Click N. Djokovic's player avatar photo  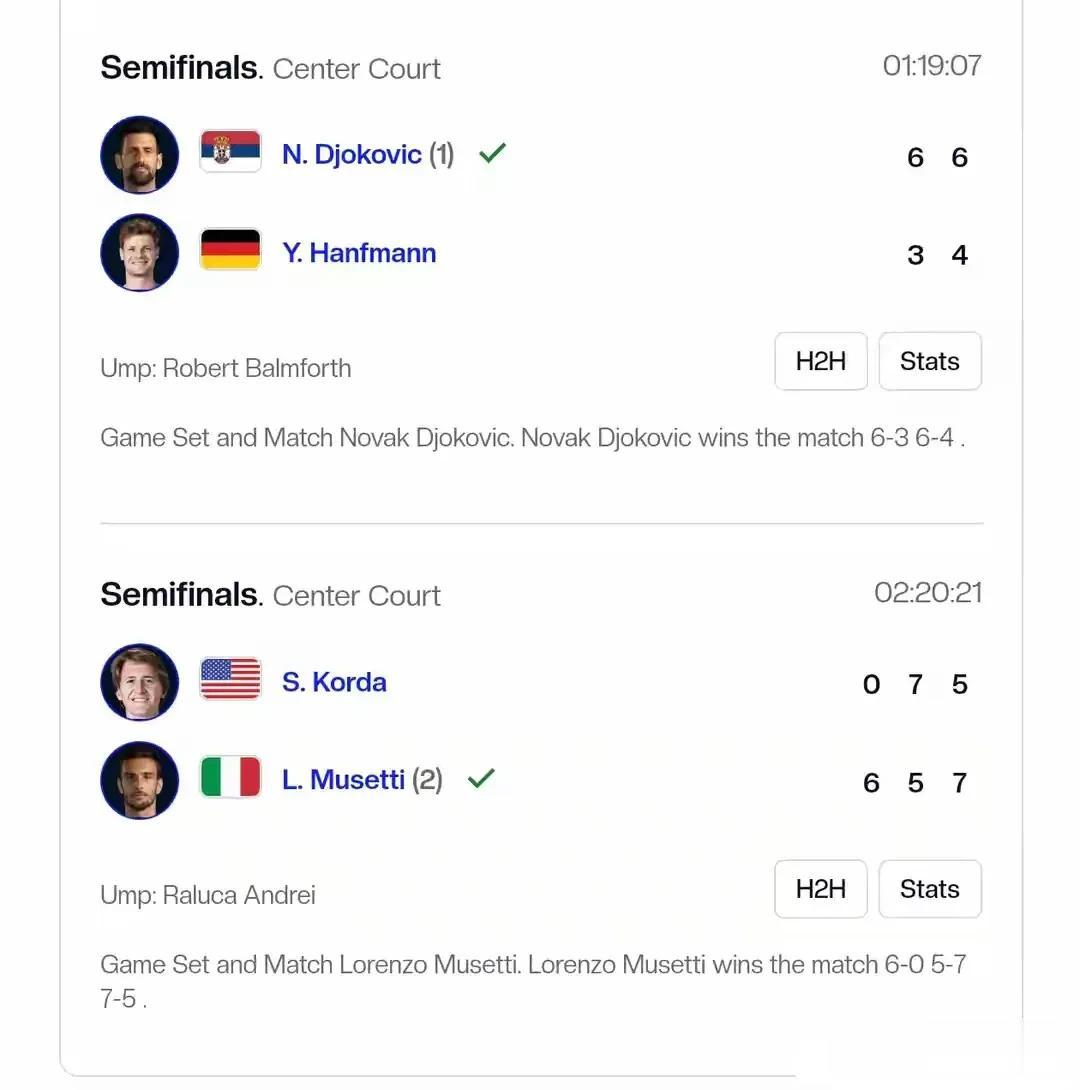140,155
